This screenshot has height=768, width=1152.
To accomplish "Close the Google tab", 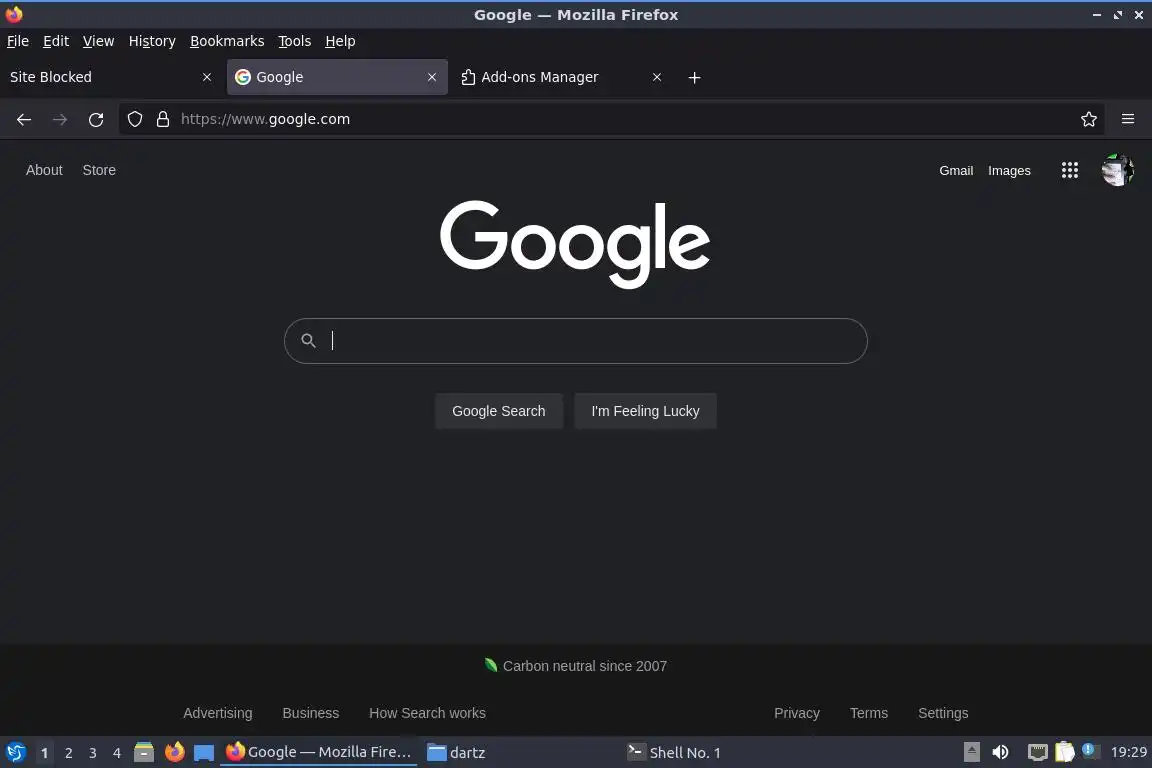I will [432, 77].
